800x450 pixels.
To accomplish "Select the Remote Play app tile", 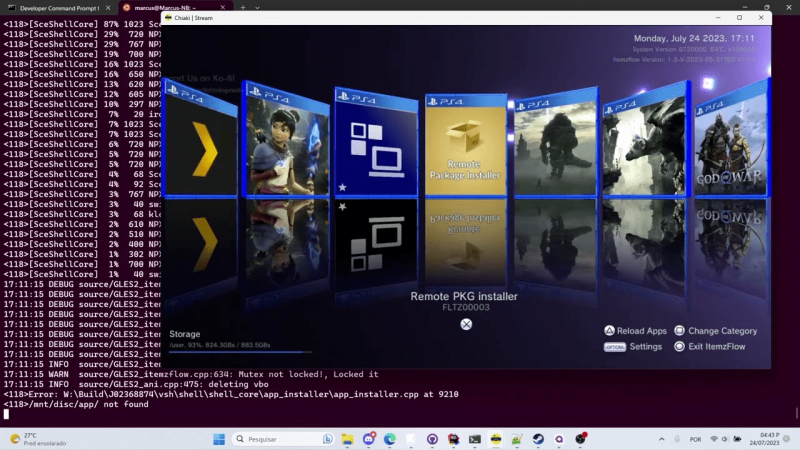I will coord(376,142).
